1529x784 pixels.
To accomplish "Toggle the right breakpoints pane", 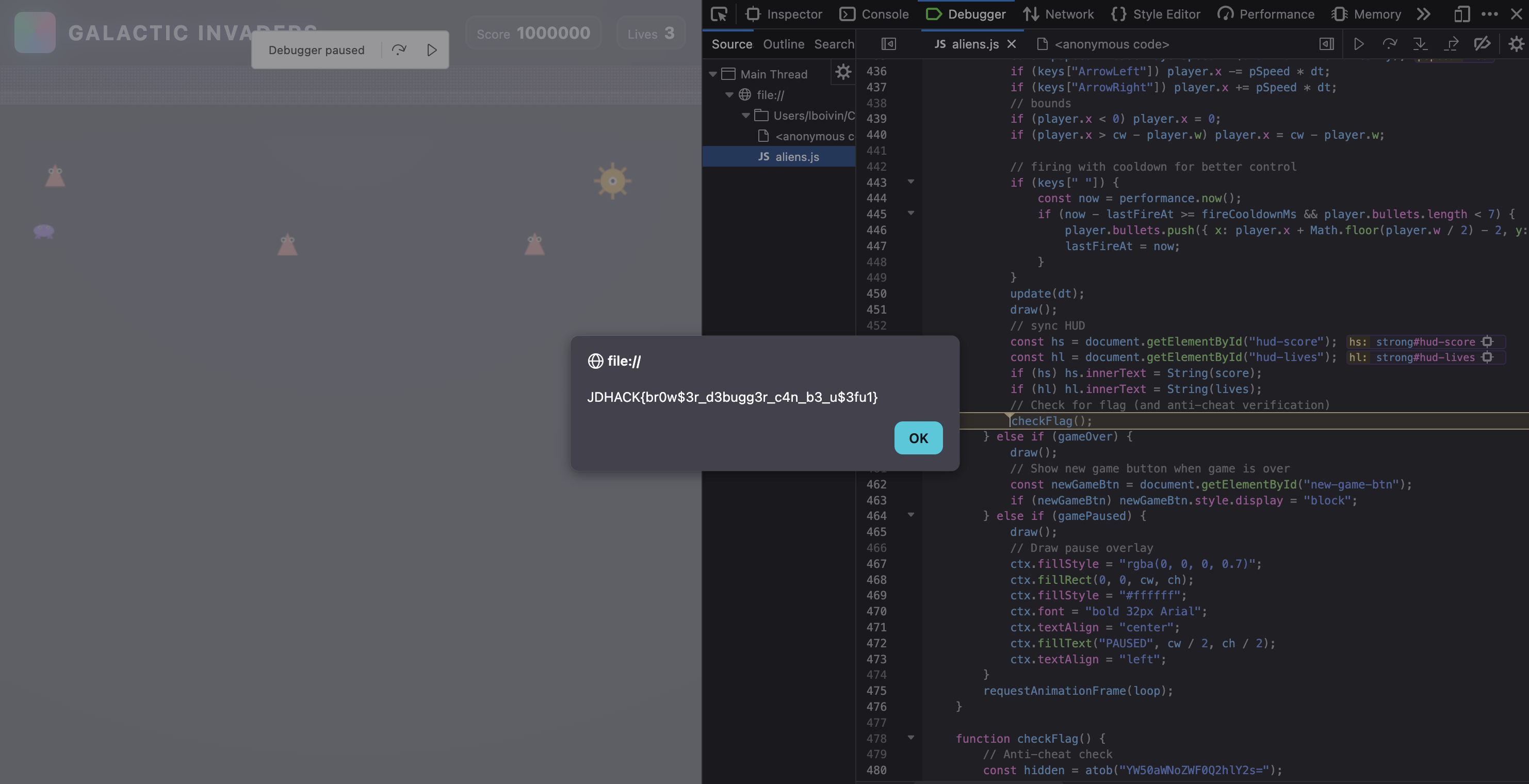I will (1327, 44).
